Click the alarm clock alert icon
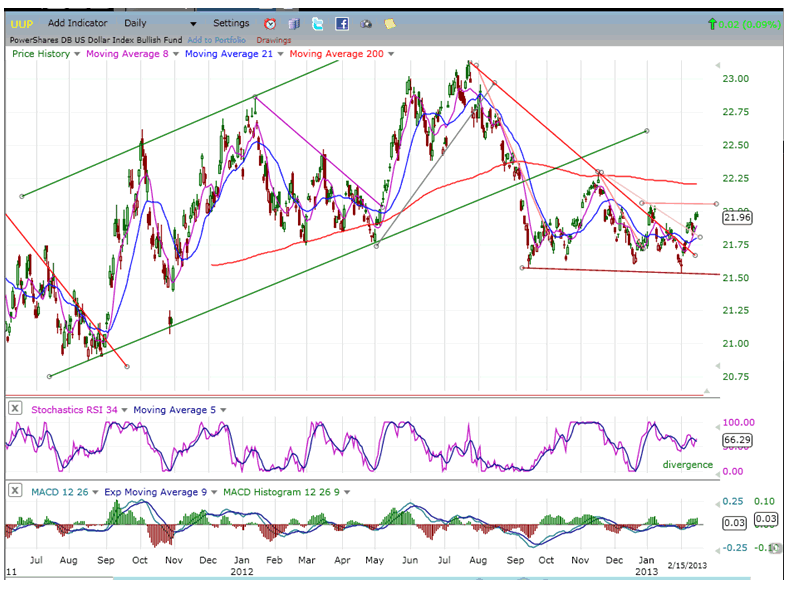The height and width of the screenshot is (594, 789). point(271,23)
